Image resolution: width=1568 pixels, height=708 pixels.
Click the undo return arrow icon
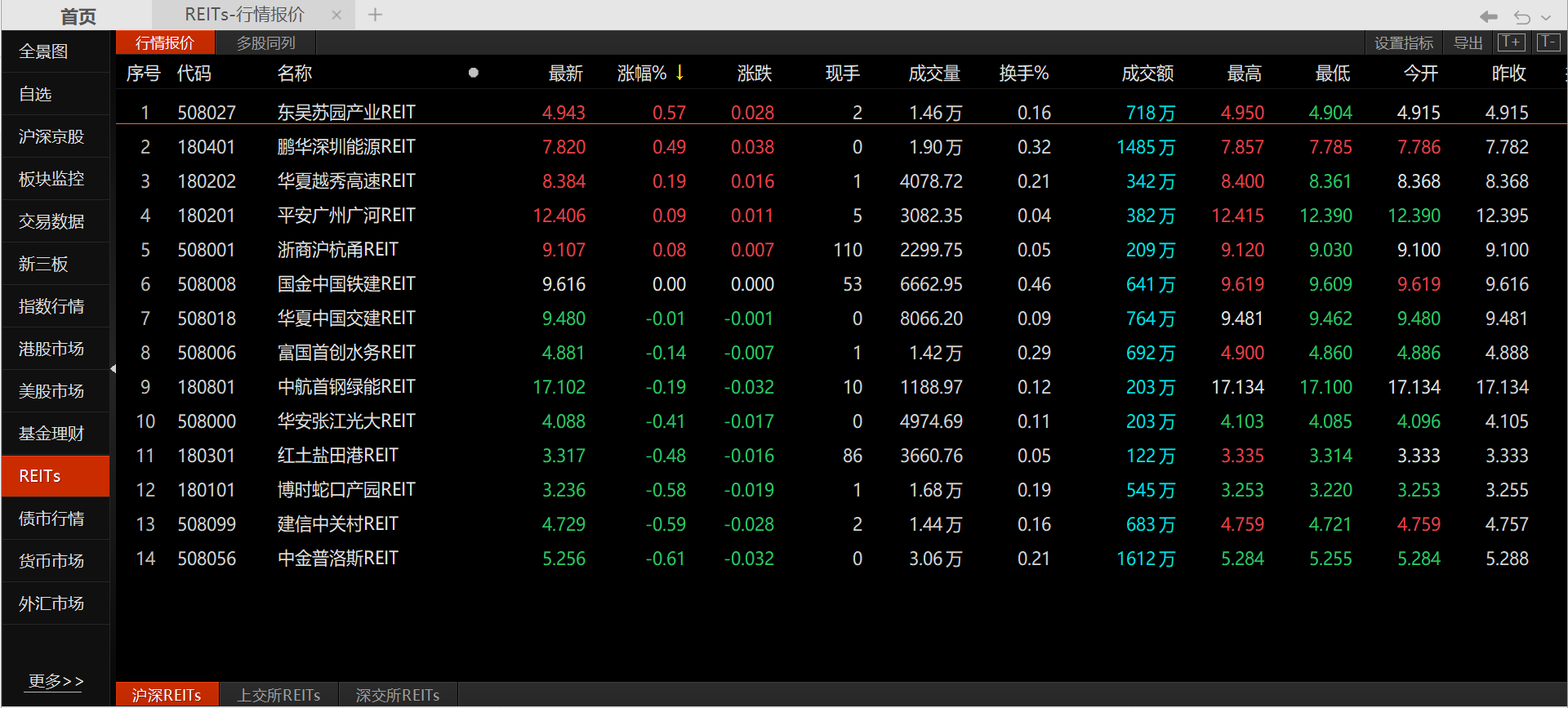[x=1521, y=16]
